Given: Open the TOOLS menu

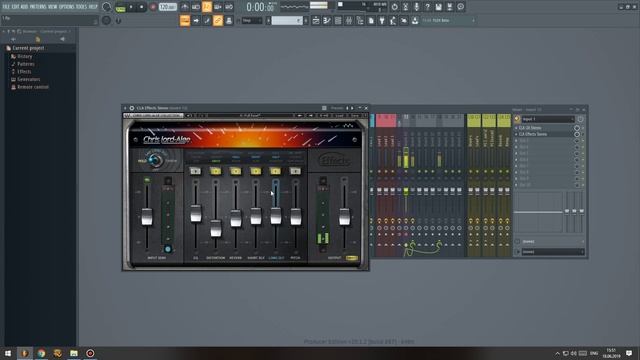Looking at the screenshot, I should pyautogui.click(x=81, y=7).
